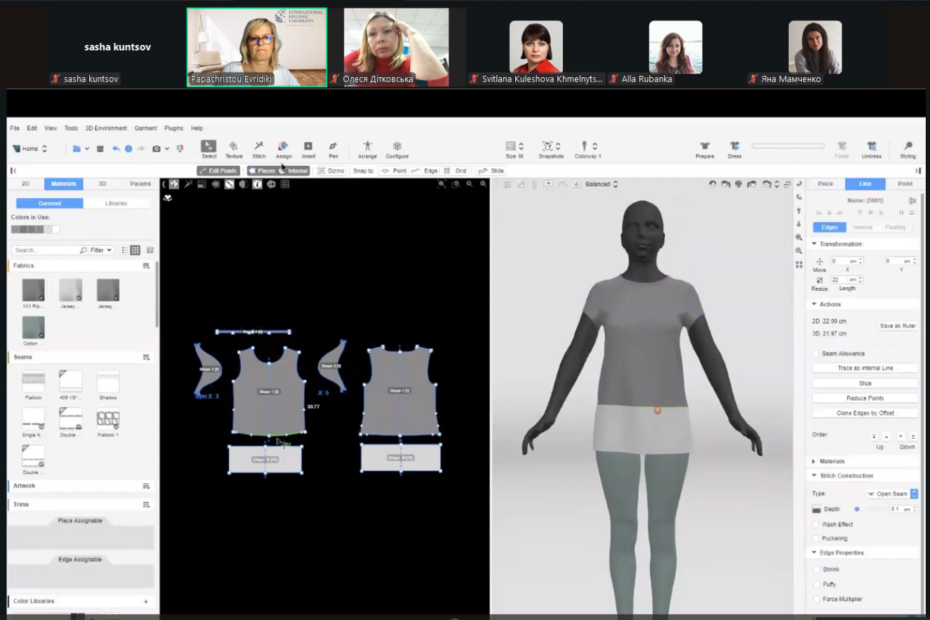Open the Configure tool
Viewport: 930px width, 620px height.
397,148
